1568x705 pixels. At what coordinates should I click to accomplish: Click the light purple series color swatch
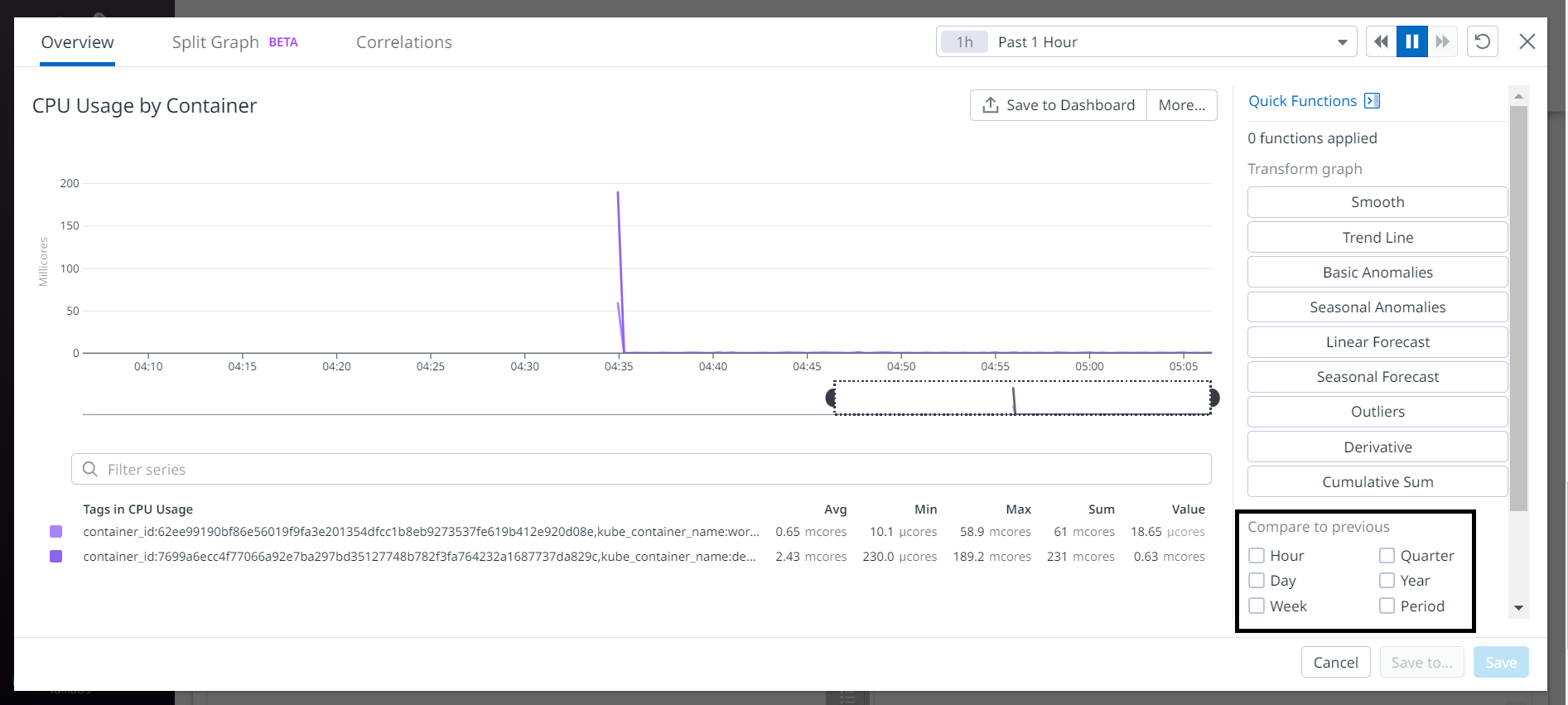56,532
